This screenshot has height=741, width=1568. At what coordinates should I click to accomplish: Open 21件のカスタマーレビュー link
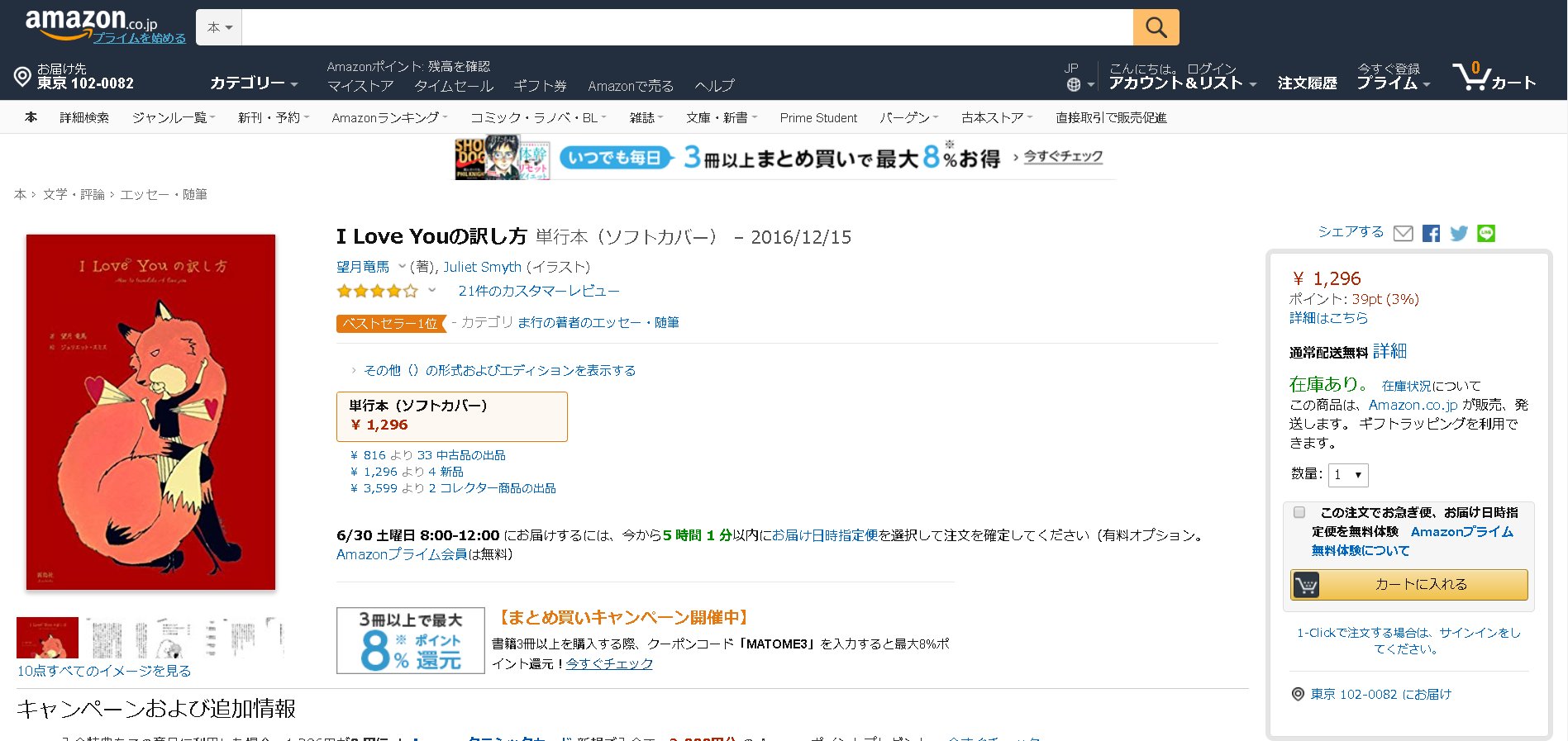539,291
